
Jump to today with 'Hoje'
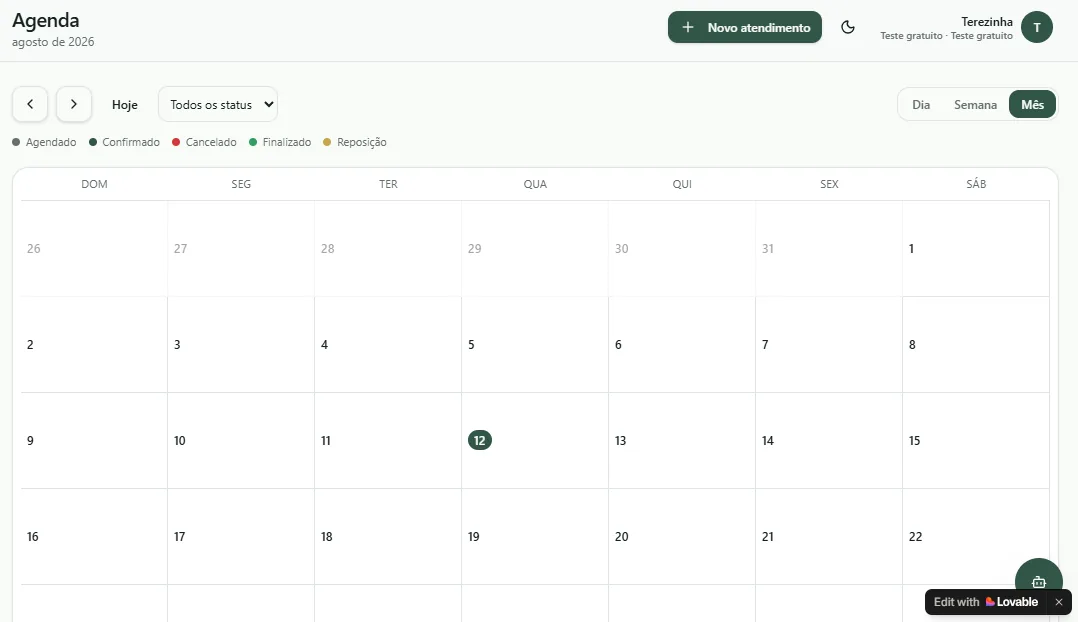click(124, 104)
